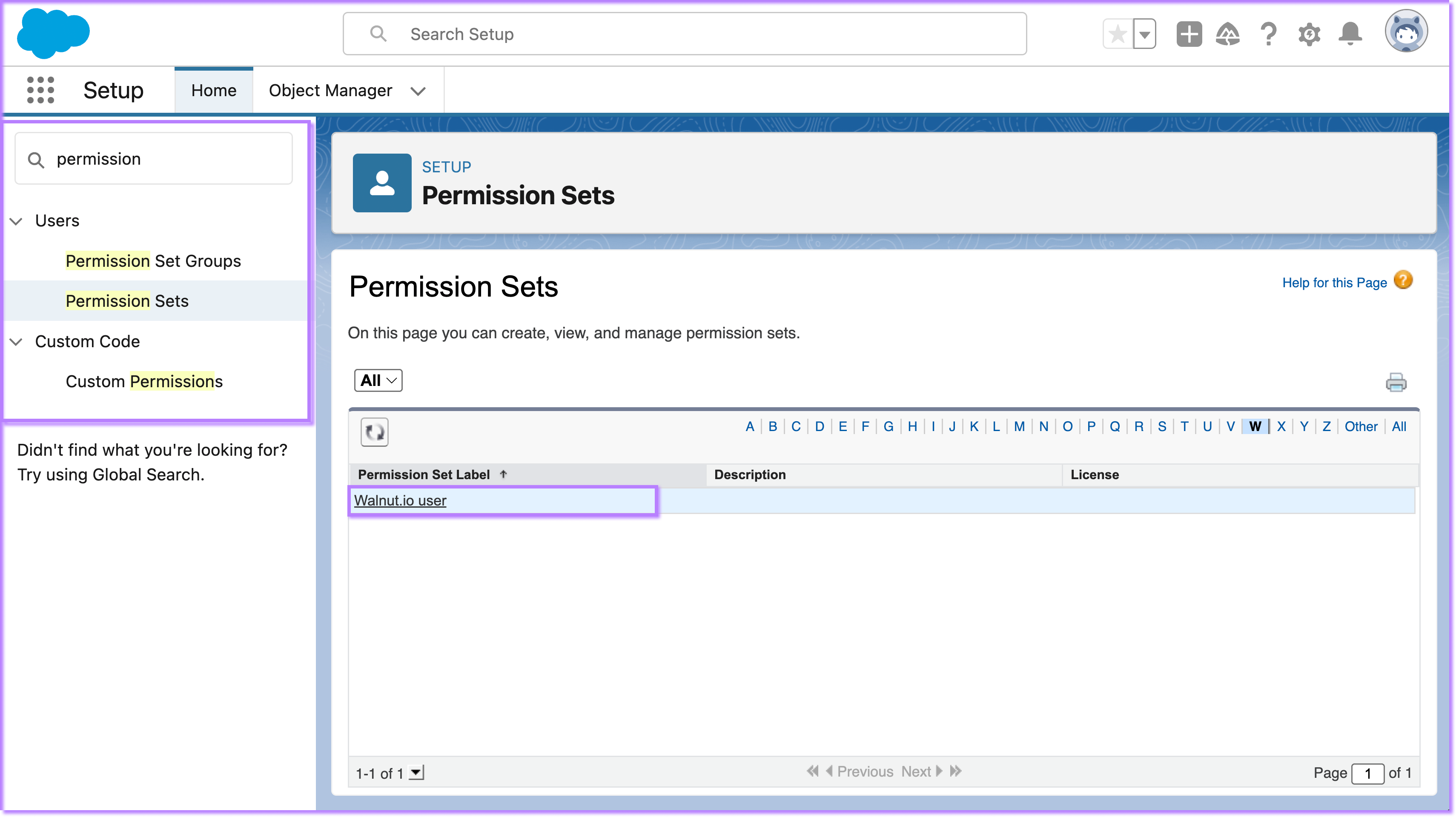Filter list by letter P
This screenshot has height=817, width=1456.
1091,426
